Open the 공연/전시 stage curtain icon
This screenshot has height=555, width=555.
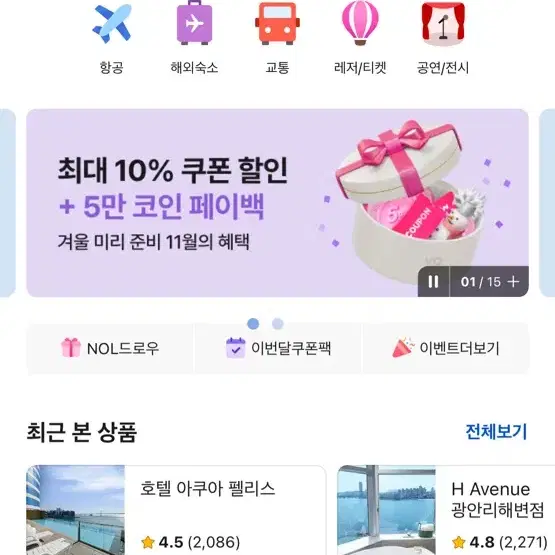click(x=443, y=24)
